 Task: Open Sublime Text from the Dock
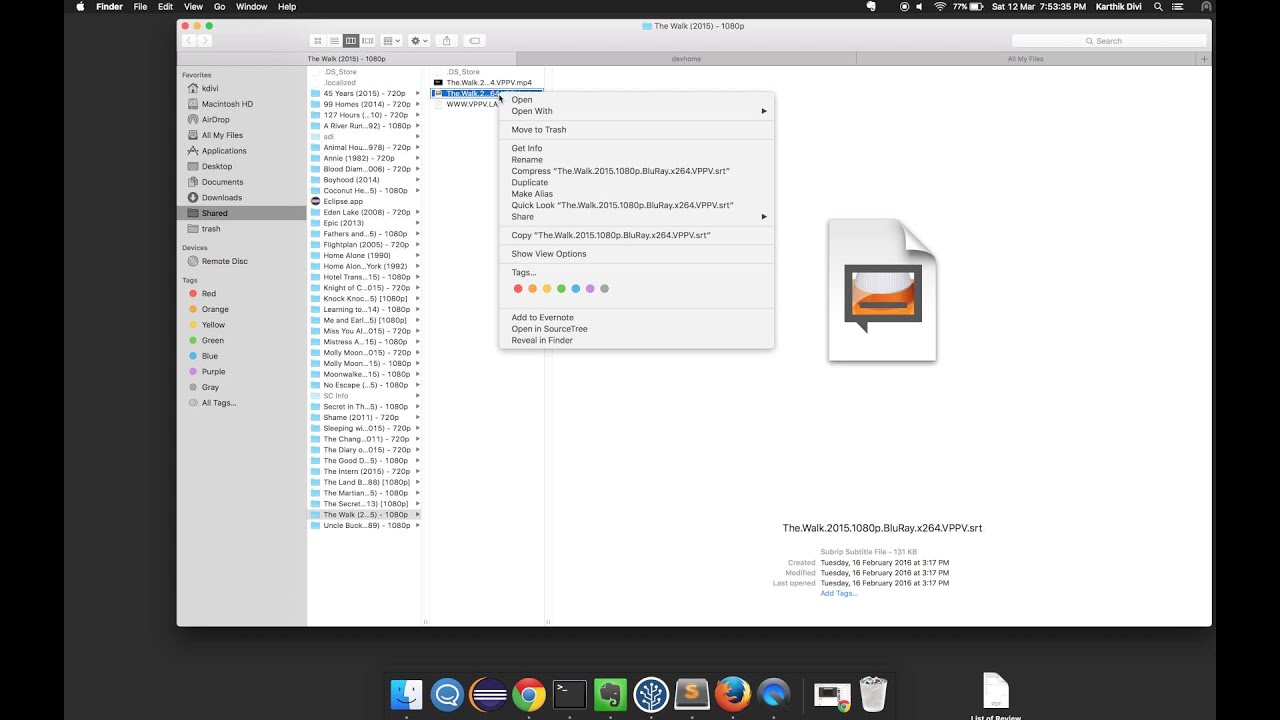click(692, 694)
